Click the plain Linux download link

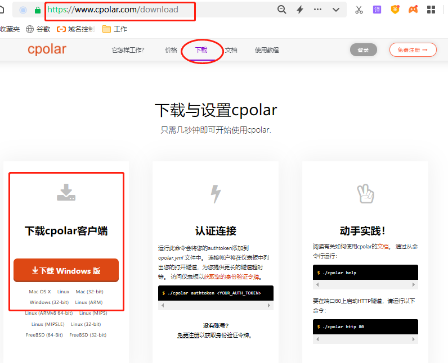coord(63,292)
